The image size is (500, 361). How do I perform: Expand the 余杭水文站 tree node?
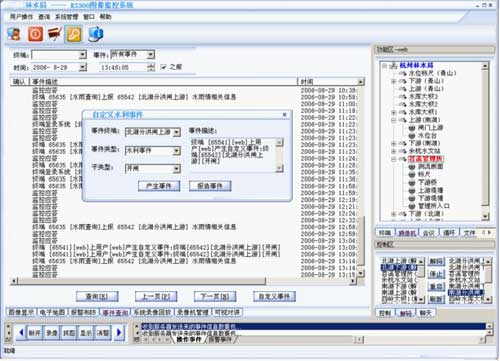[394, 151]
